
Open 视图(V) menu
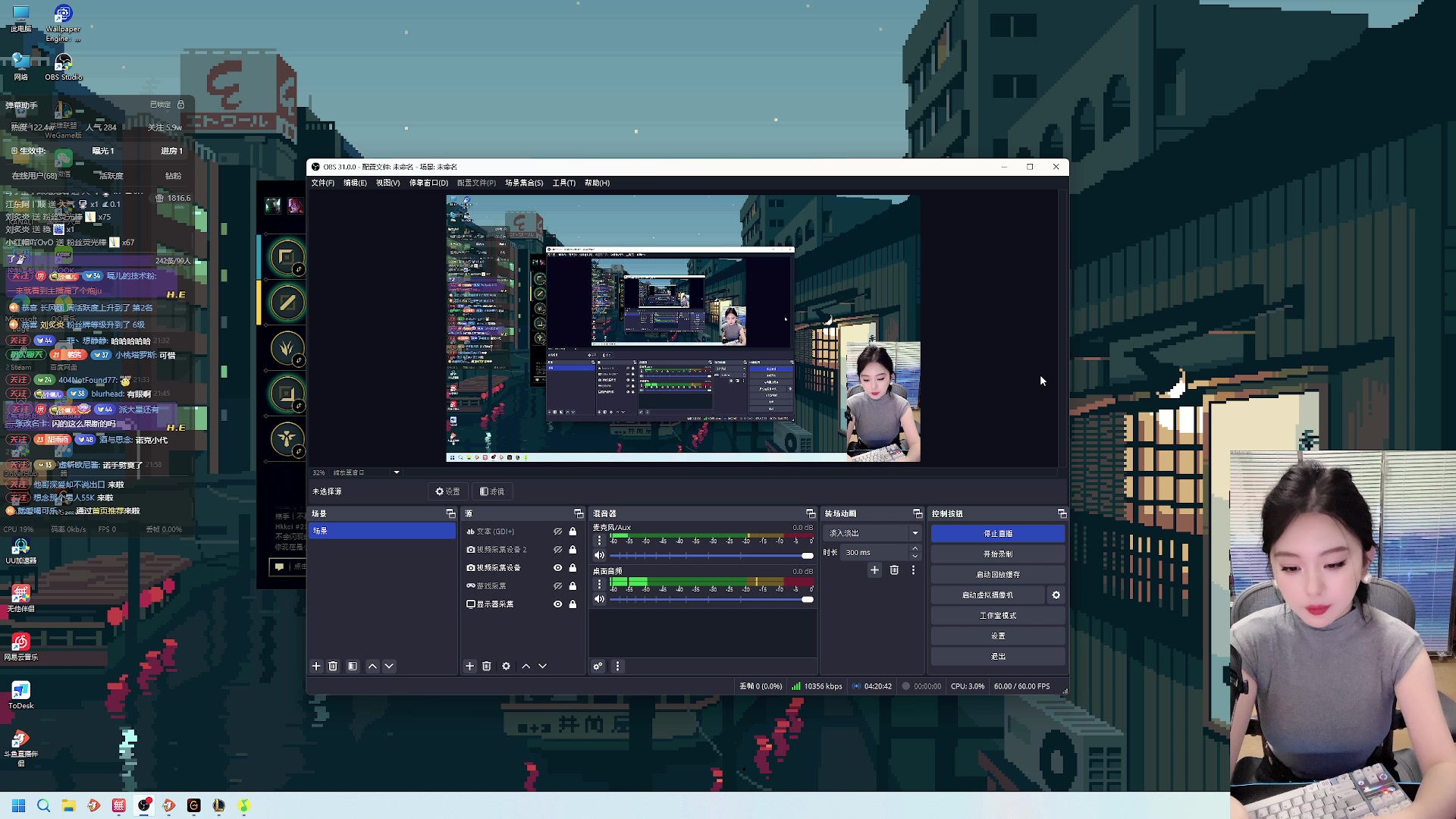(388, 183)
